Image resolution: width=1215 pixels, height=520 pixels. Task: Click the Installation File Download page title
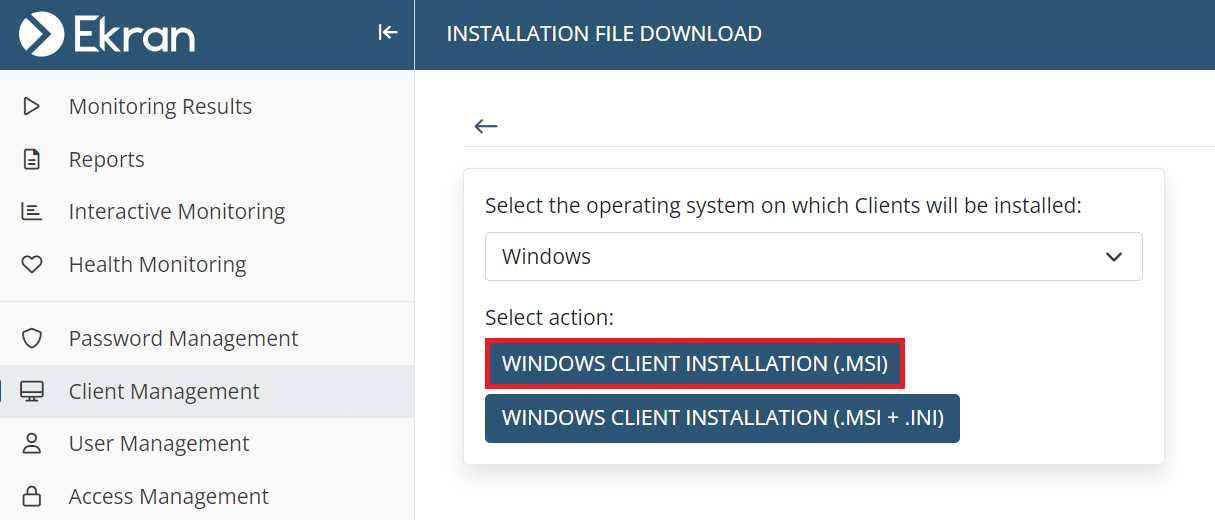(x=604, y=34)
